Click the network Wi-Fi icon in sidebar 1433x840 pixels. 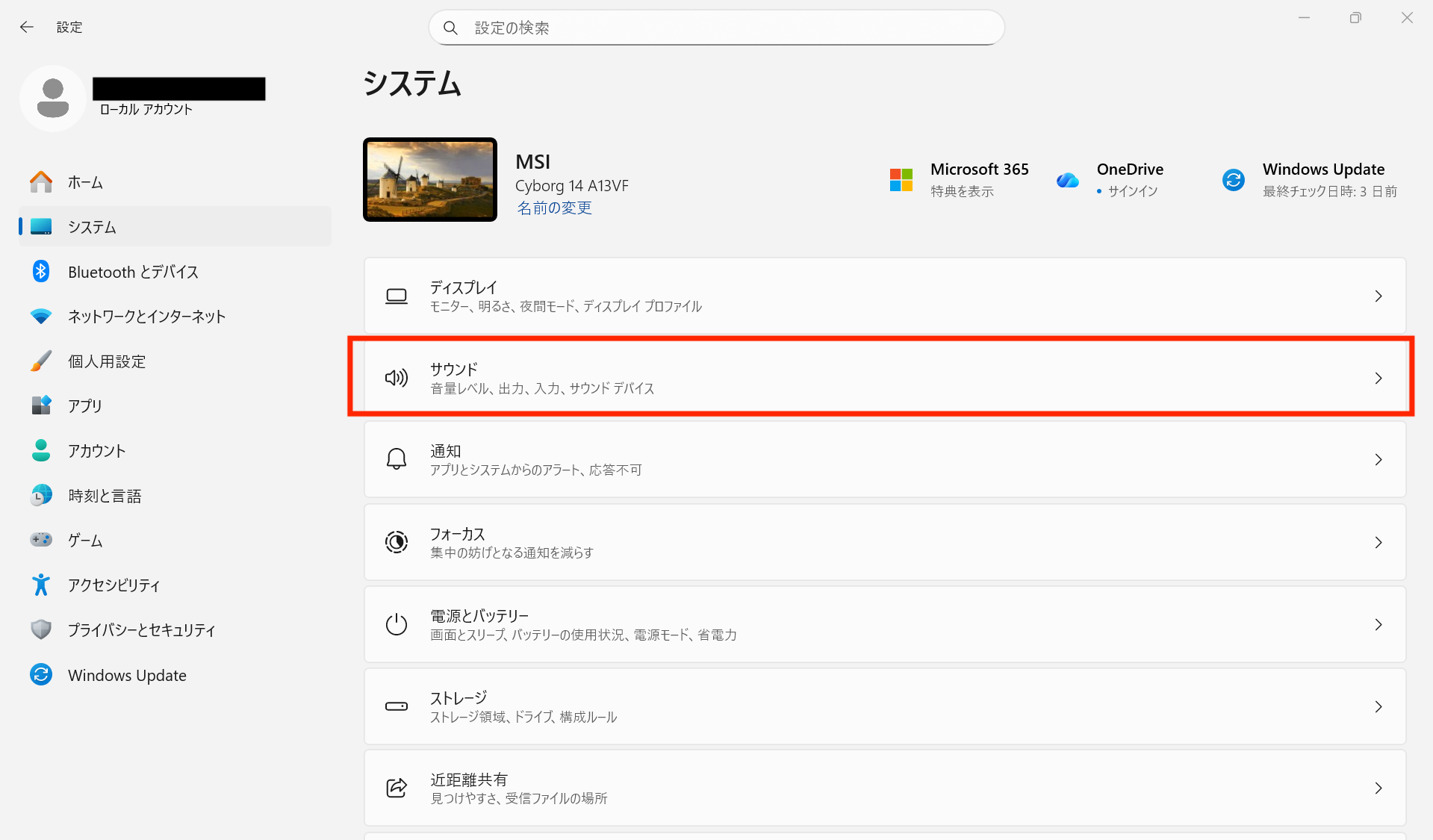41,317
